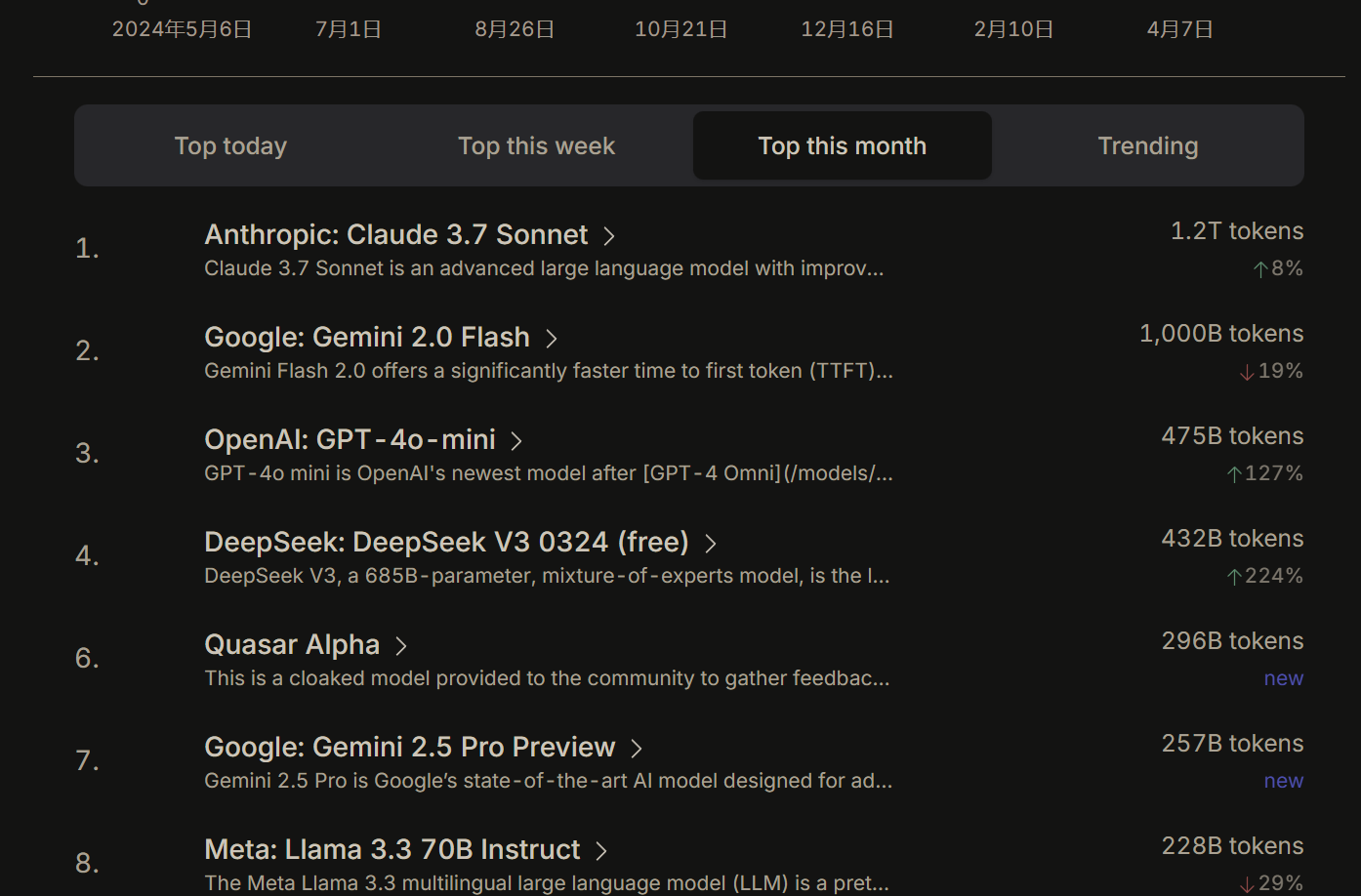
Task: Open DeepSeek V3 0324 (free) model page
Action: click(x=446, y=542)
